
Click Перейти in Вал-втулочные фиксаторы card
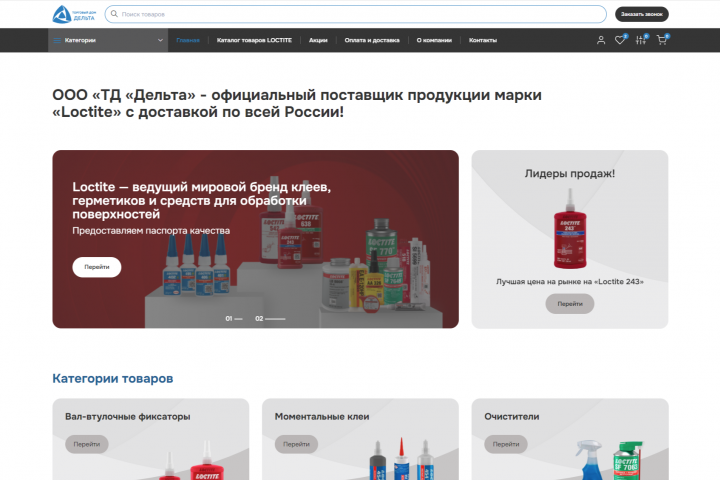pyautogui.click(x=87, y=444)
